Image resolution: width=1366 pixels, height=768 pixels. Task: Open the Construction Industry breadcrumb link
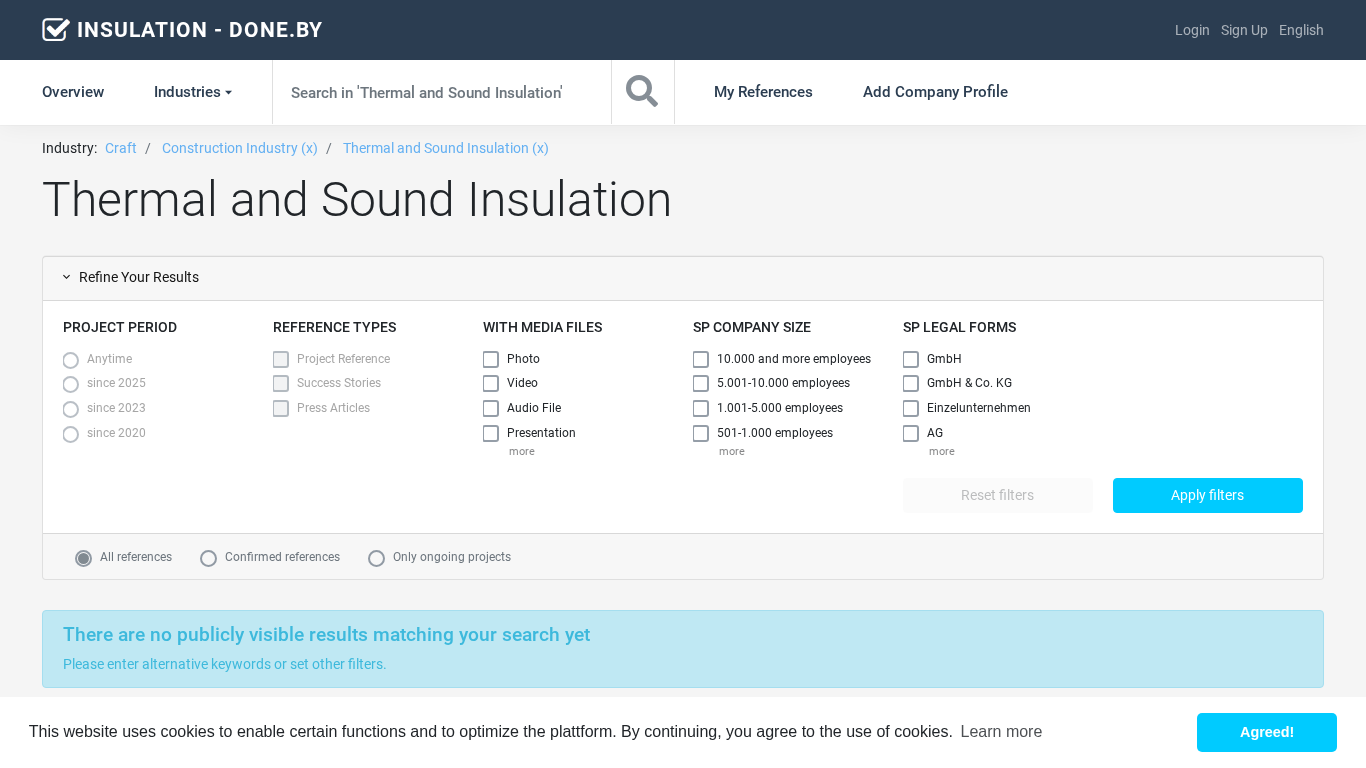(240, 148)
